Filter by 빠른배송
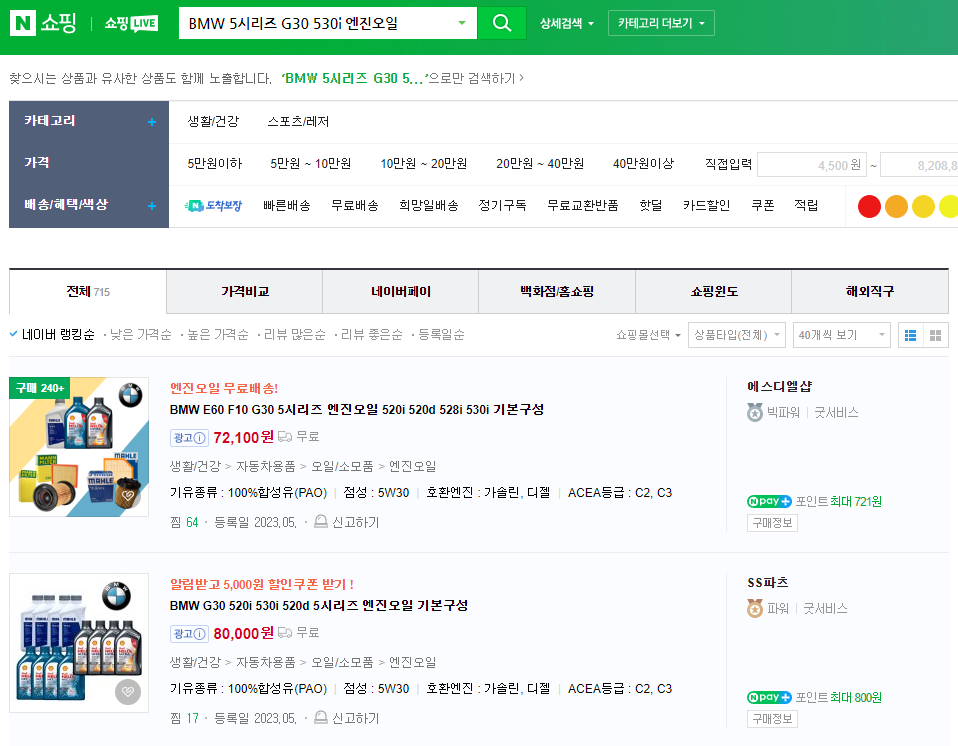 (x=287, y=206)
